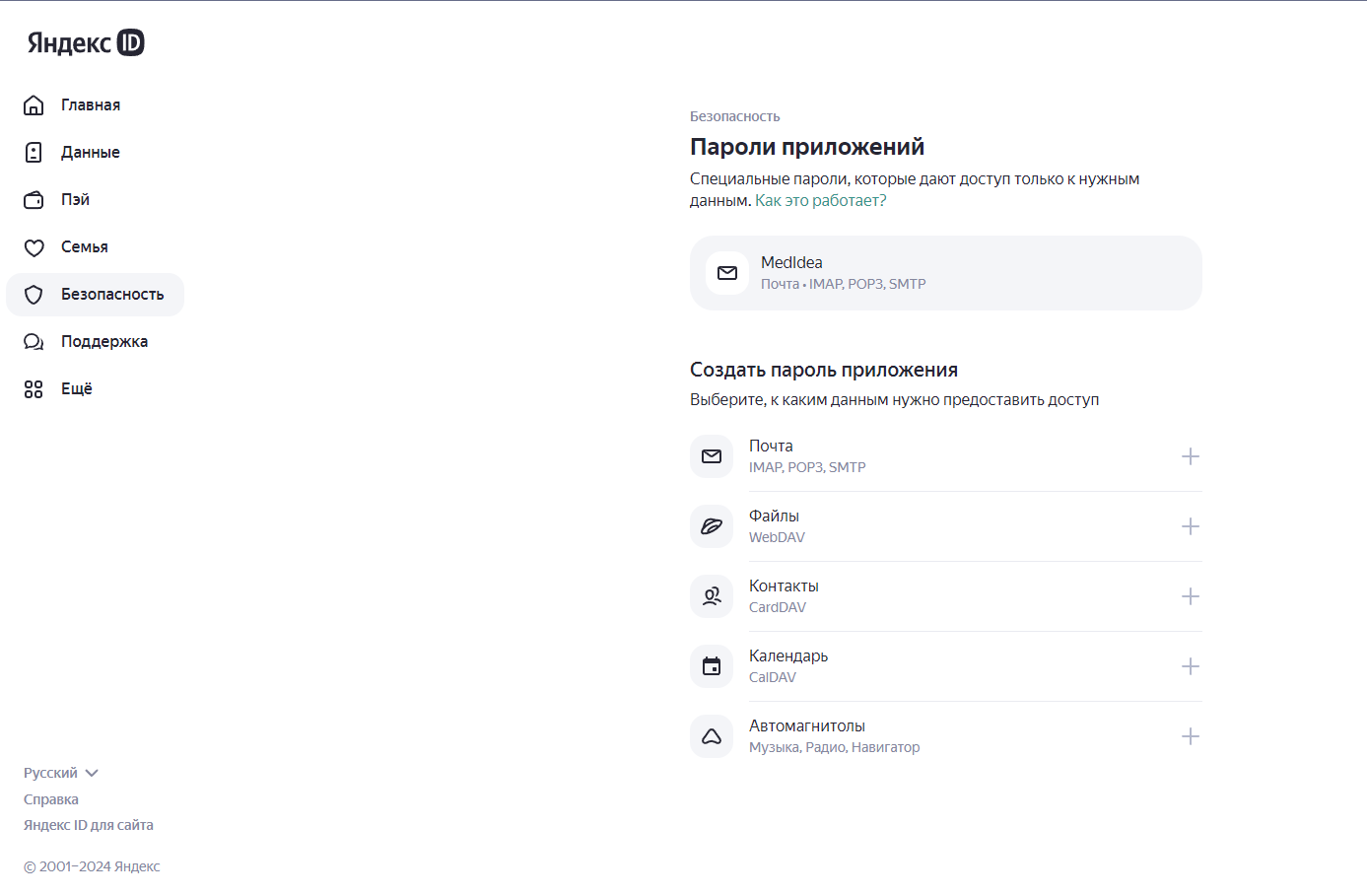Viewport: 1367px width, 896px height.
Task: Add password via plus on Почта row
Action: [1191, 456]
